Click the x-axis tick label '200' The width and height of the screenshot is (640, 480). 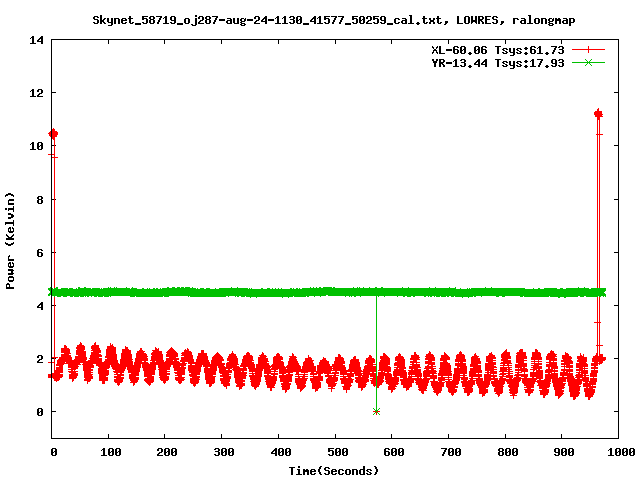167,452
